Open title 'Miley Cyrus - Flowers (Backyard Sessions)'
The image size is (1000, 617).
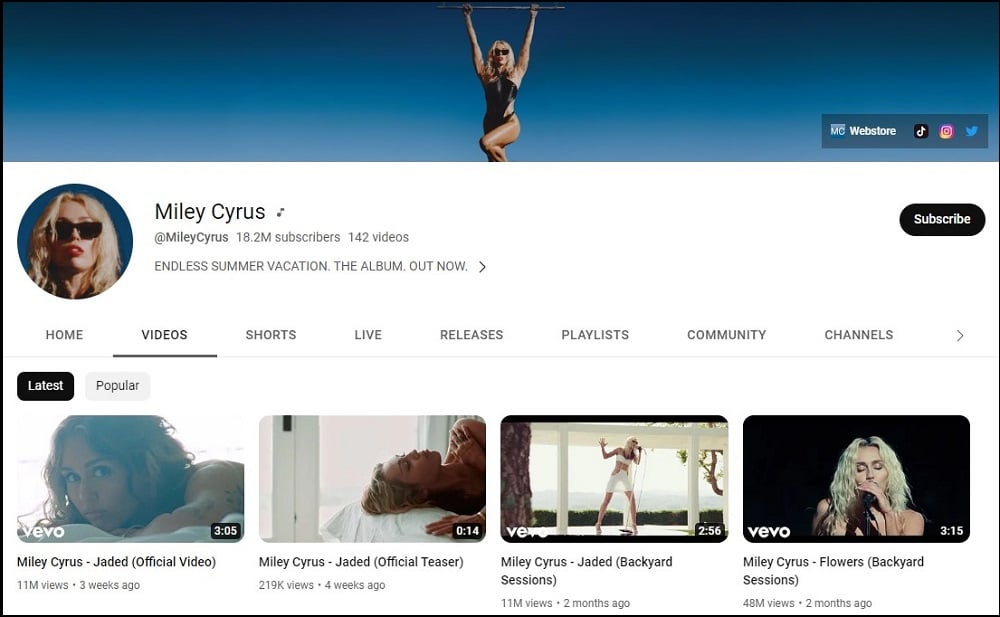pyautogui.click(x=833, y=571)
